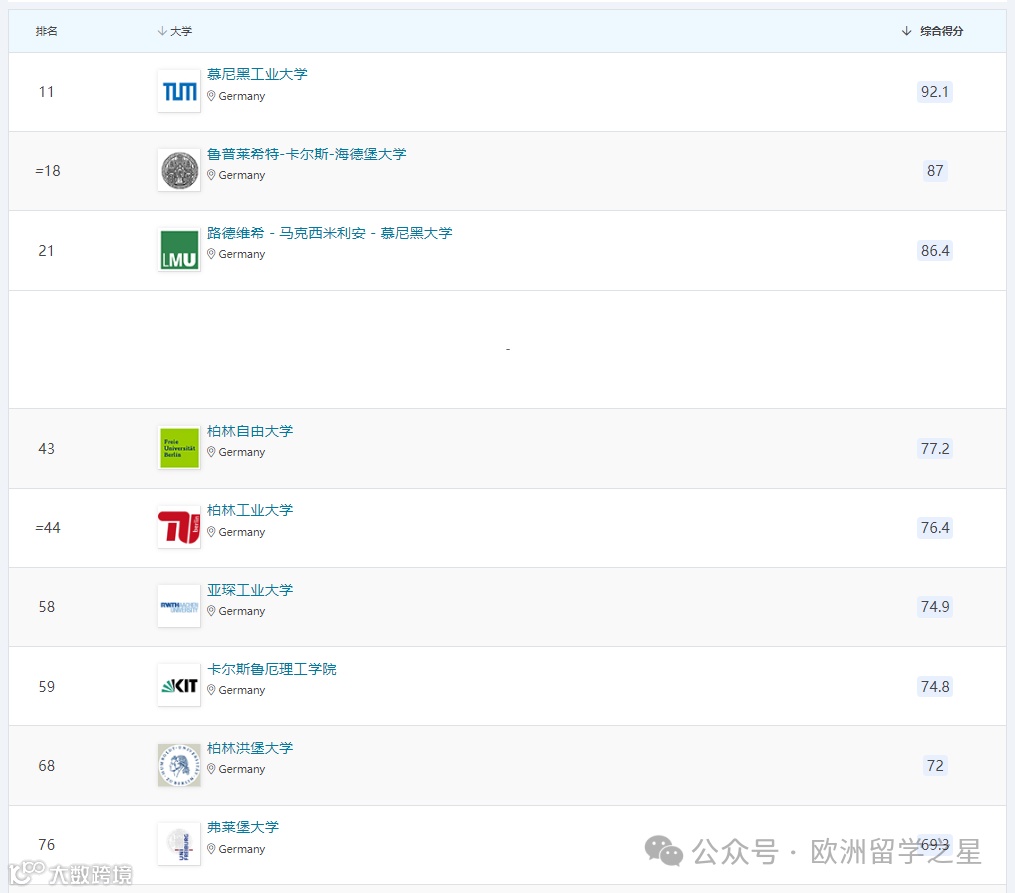This screenshot has width=1015, height=893.
Task: Expand the empty row showing a dash
Action: click(507, 348)
